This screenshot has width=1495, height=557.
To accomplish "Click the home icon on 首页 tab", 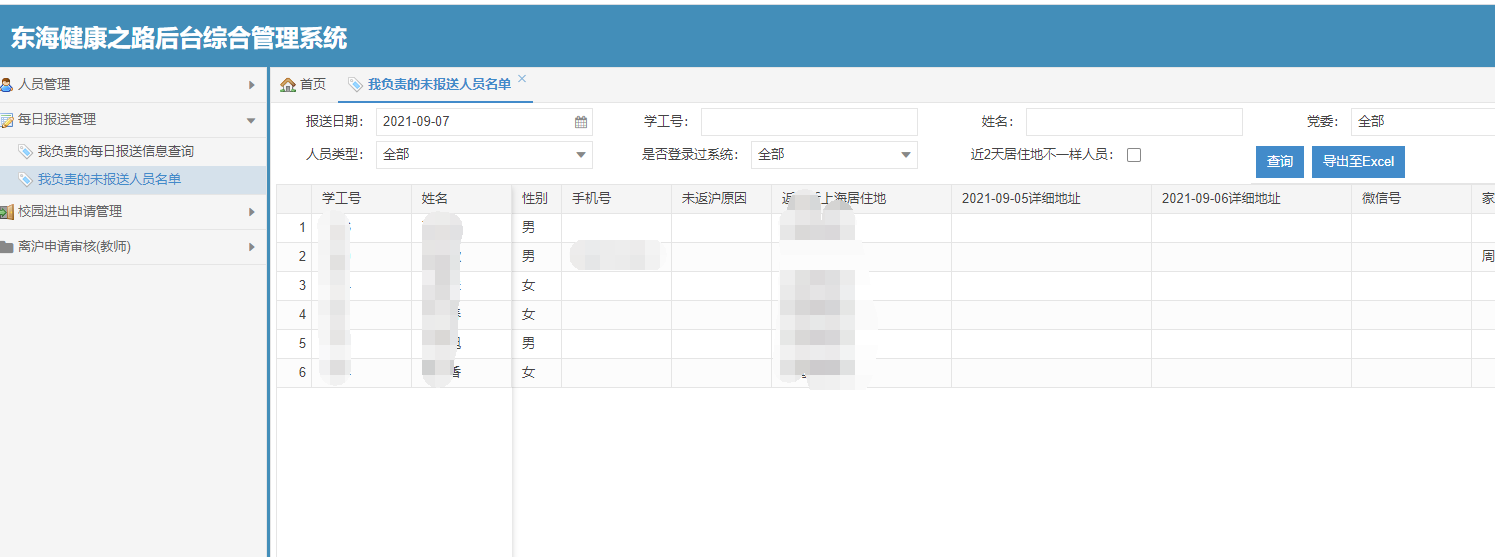I will pos(288,85).
